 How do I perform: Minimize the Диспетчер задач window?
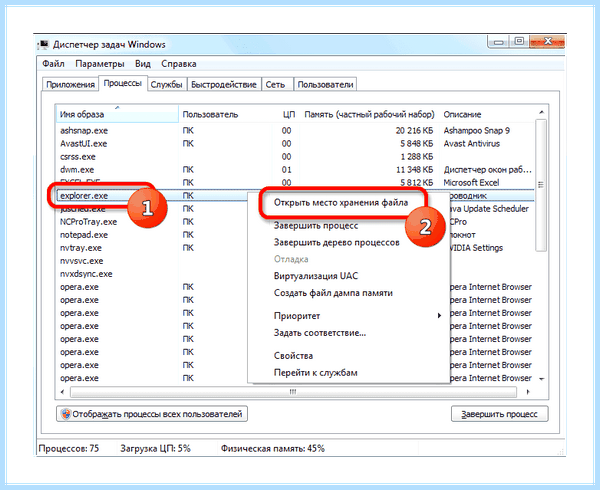[499, 42]
